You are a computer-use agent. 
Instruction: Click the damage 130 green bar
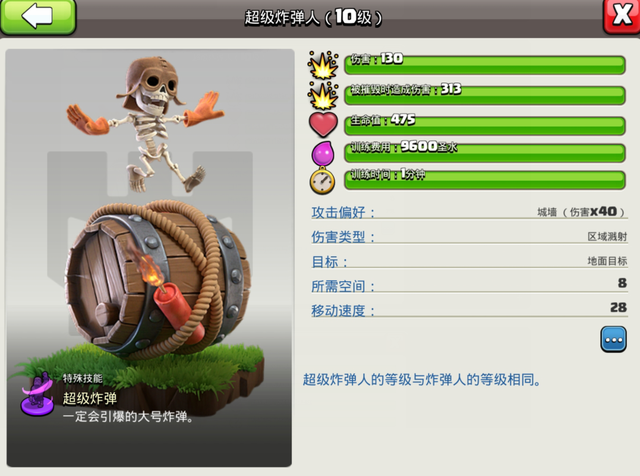(485, 65)
